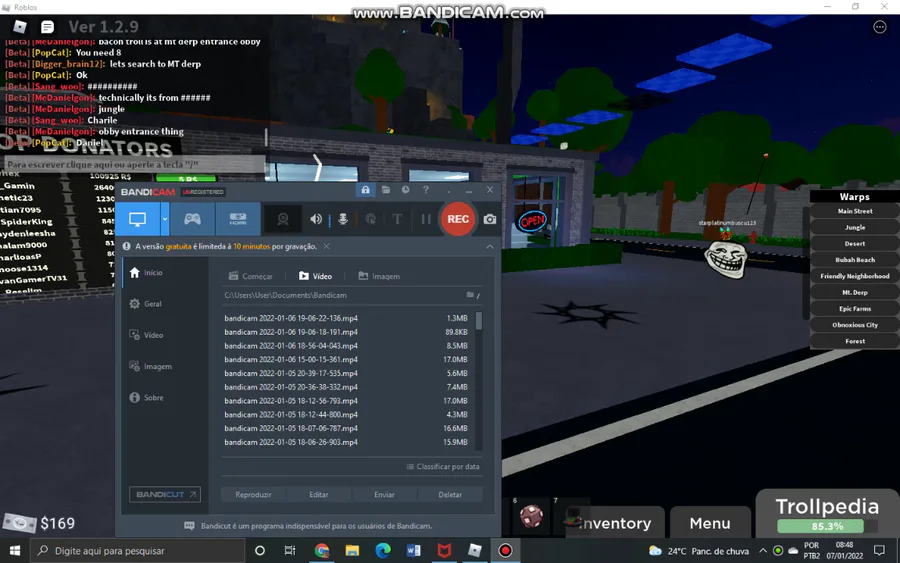Collapse the Bandicam panel with up chevron
900x563 pixels.
point(490,247)
